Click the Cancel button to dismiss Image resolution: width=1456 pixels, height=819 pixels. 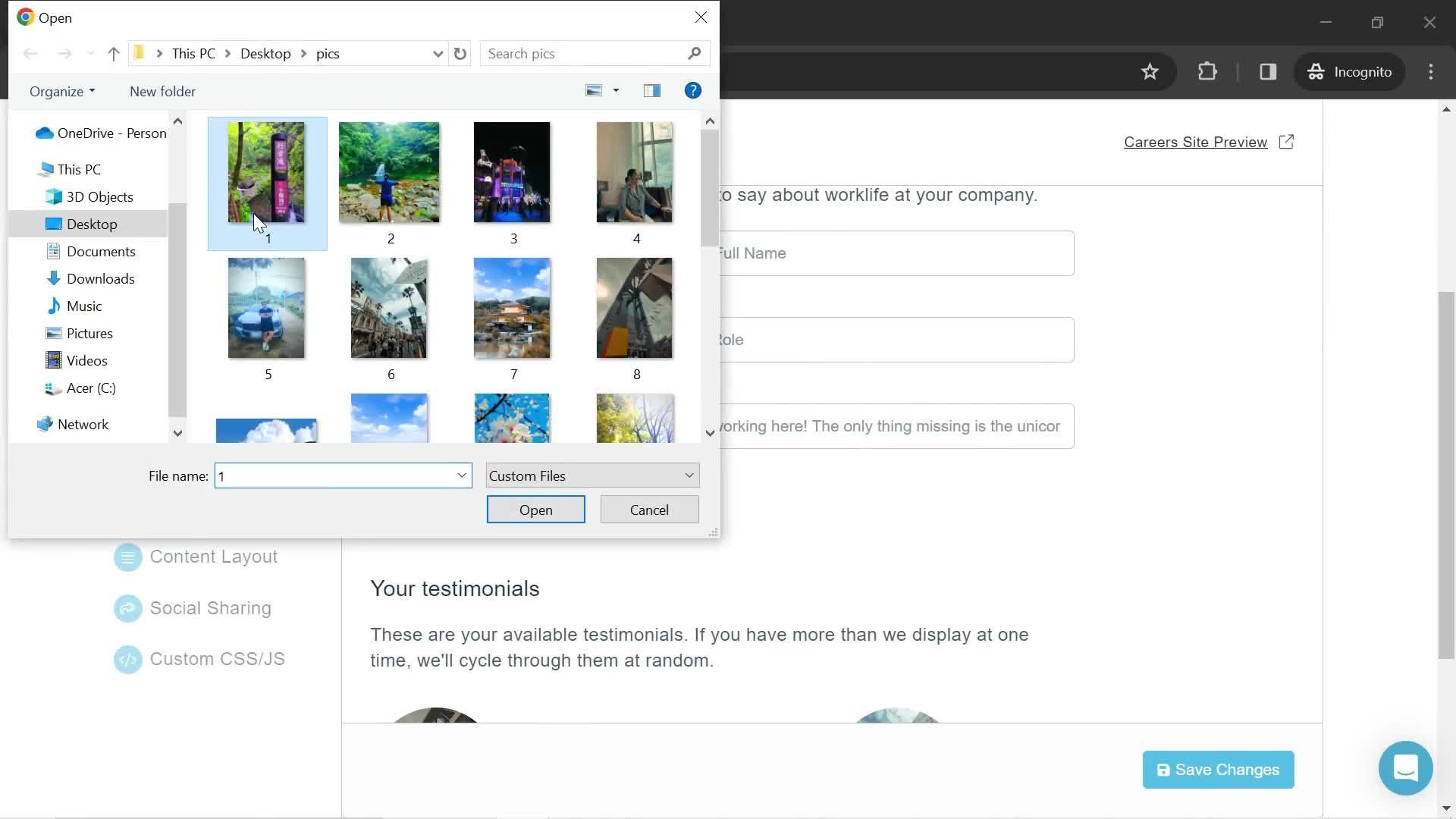[649, 509]
